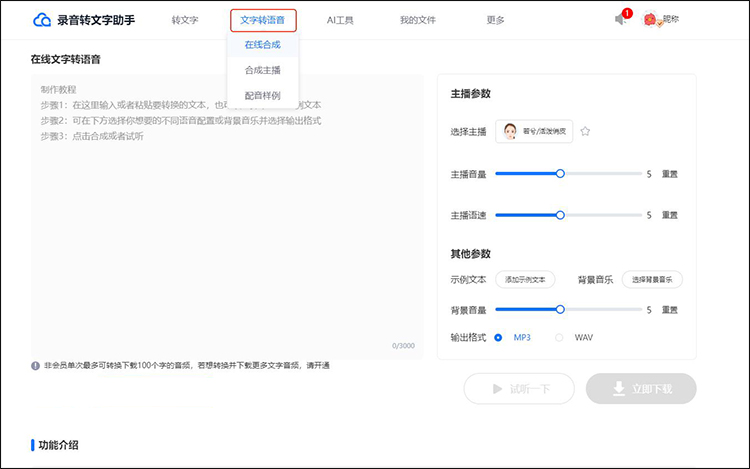Adjust the 主播语速 slider handle

coord(560,215)
